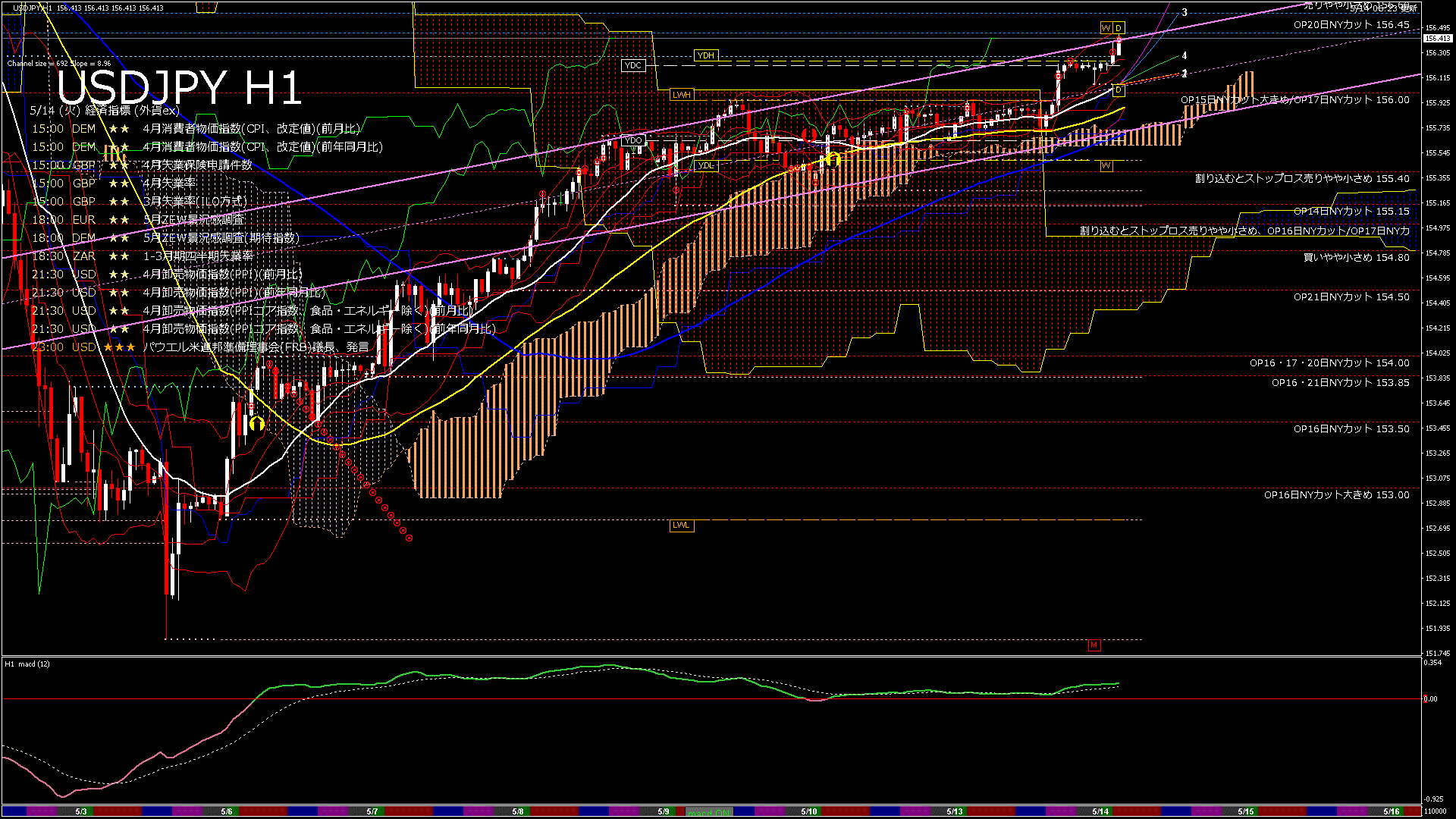The height and width of the screenshot is (819, 1456).
Task: Click the YDC level label box
Action: point(632,66)
